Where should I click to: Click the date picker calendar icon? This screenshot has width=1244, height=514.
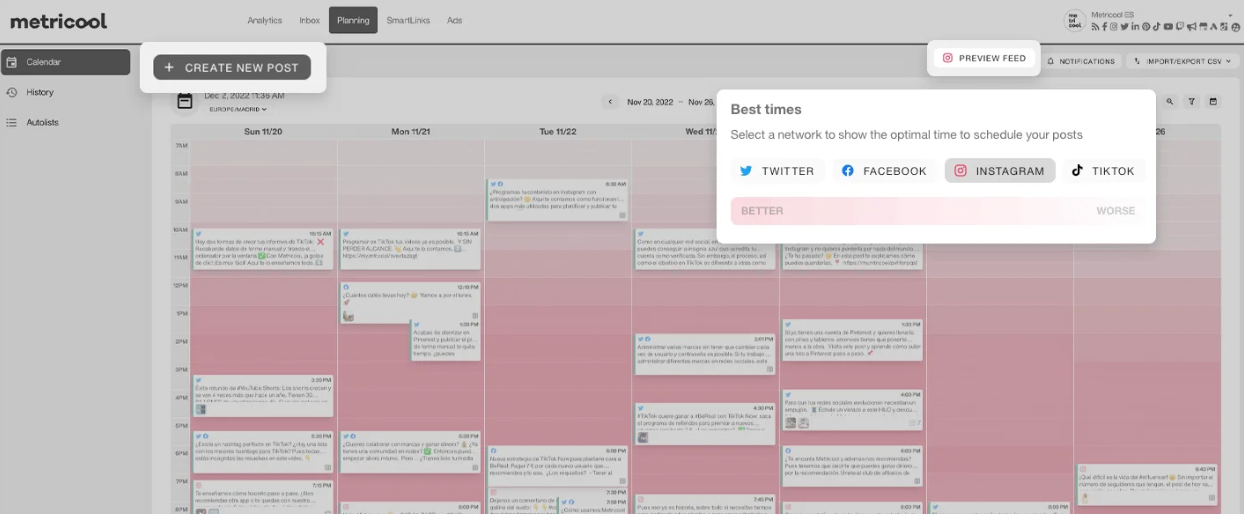tap(185, 101)
